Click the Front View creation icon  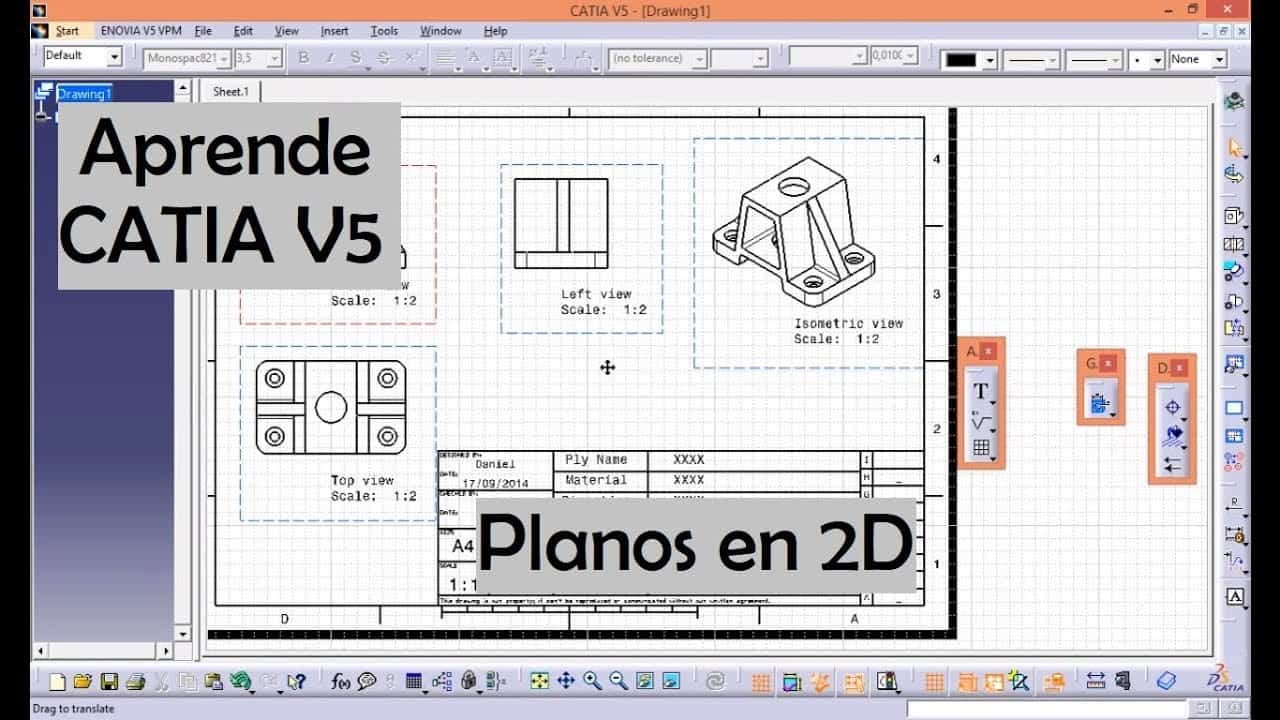tap(1235, 215)
